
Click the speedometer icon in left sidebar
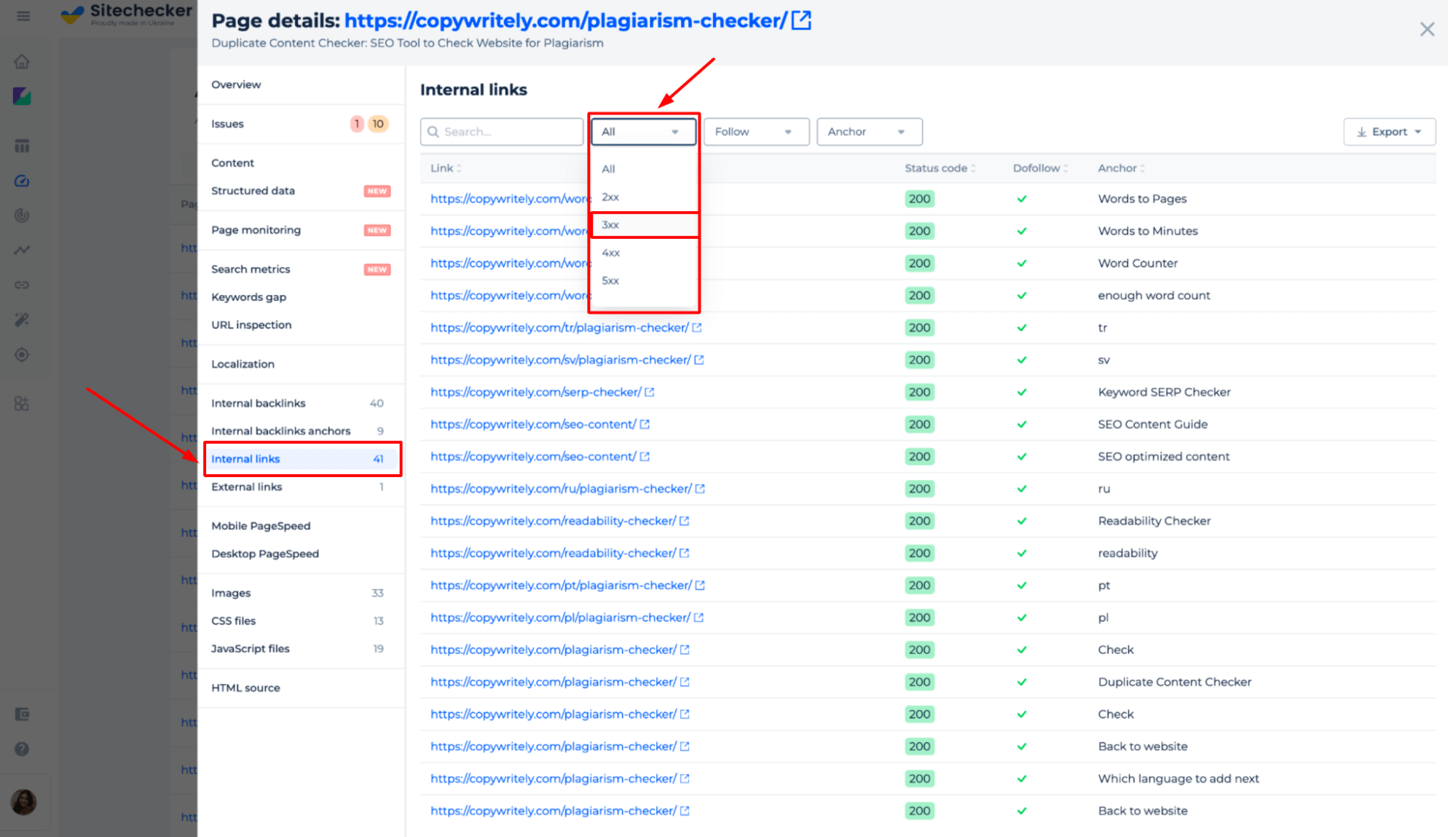[22, 181]
